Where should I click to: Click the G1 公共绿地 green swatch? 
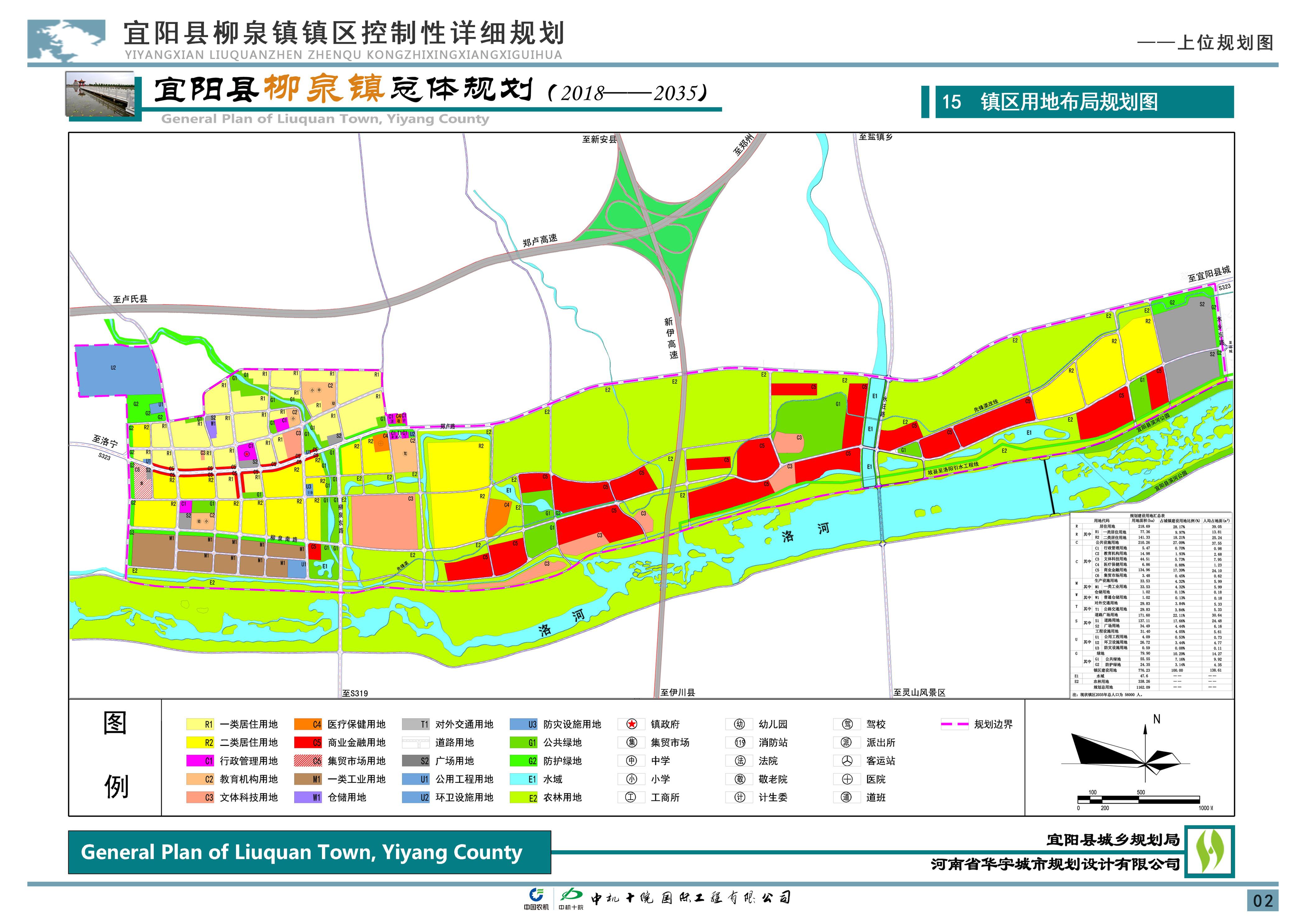(524, 742)
